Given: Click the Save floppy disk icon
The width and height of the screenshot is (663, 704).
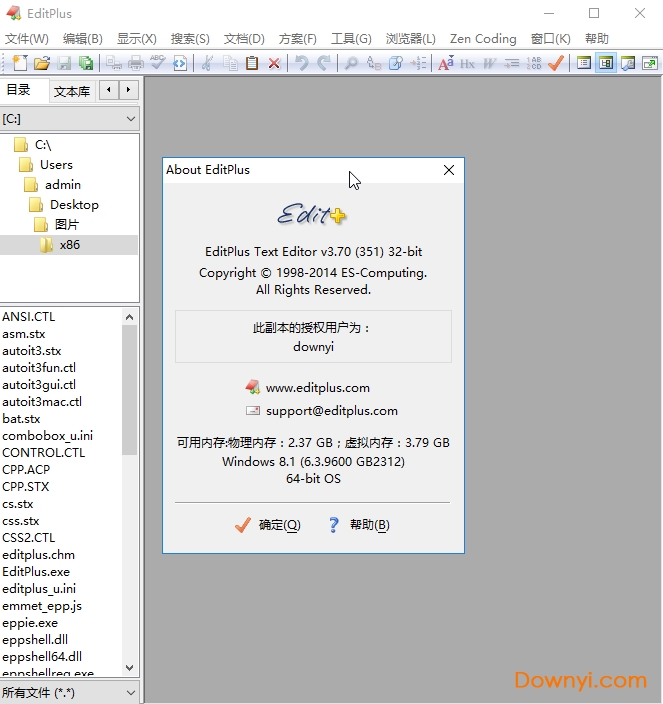Looking at the screenshot, I should coord(64,63).
